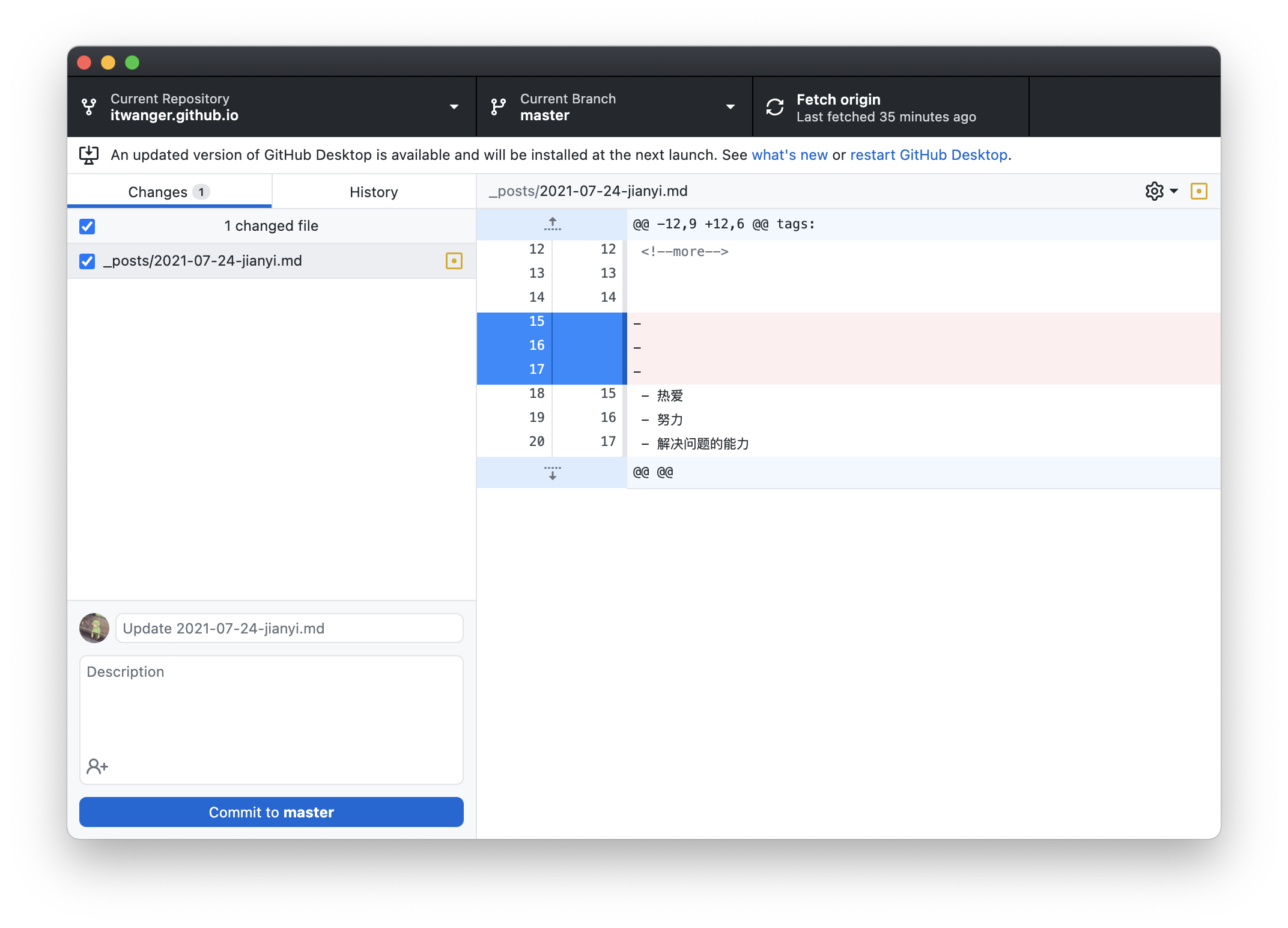The image size is (1288, 928).
Task: Click modified status icon in diff header
Action: pos(1198,191)
